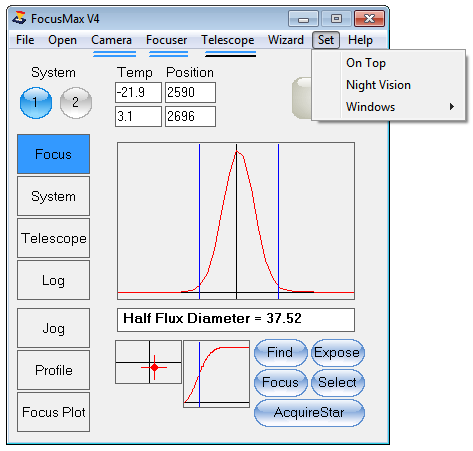Click the FocusMax app icon in title bar
This screenshot has width=473, height=451.
(x=19, y=18)
